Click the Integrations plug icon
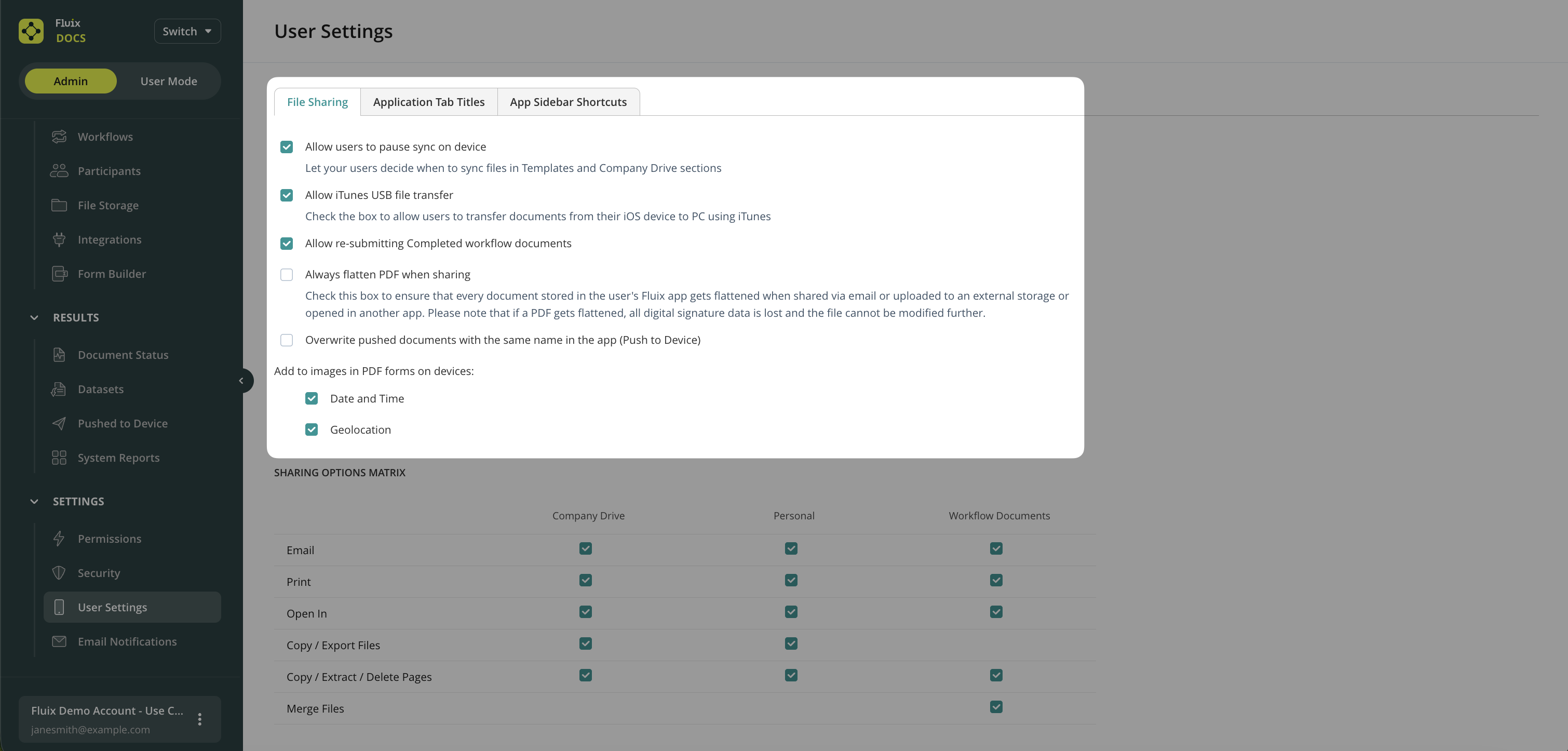 tap(59, 239)
